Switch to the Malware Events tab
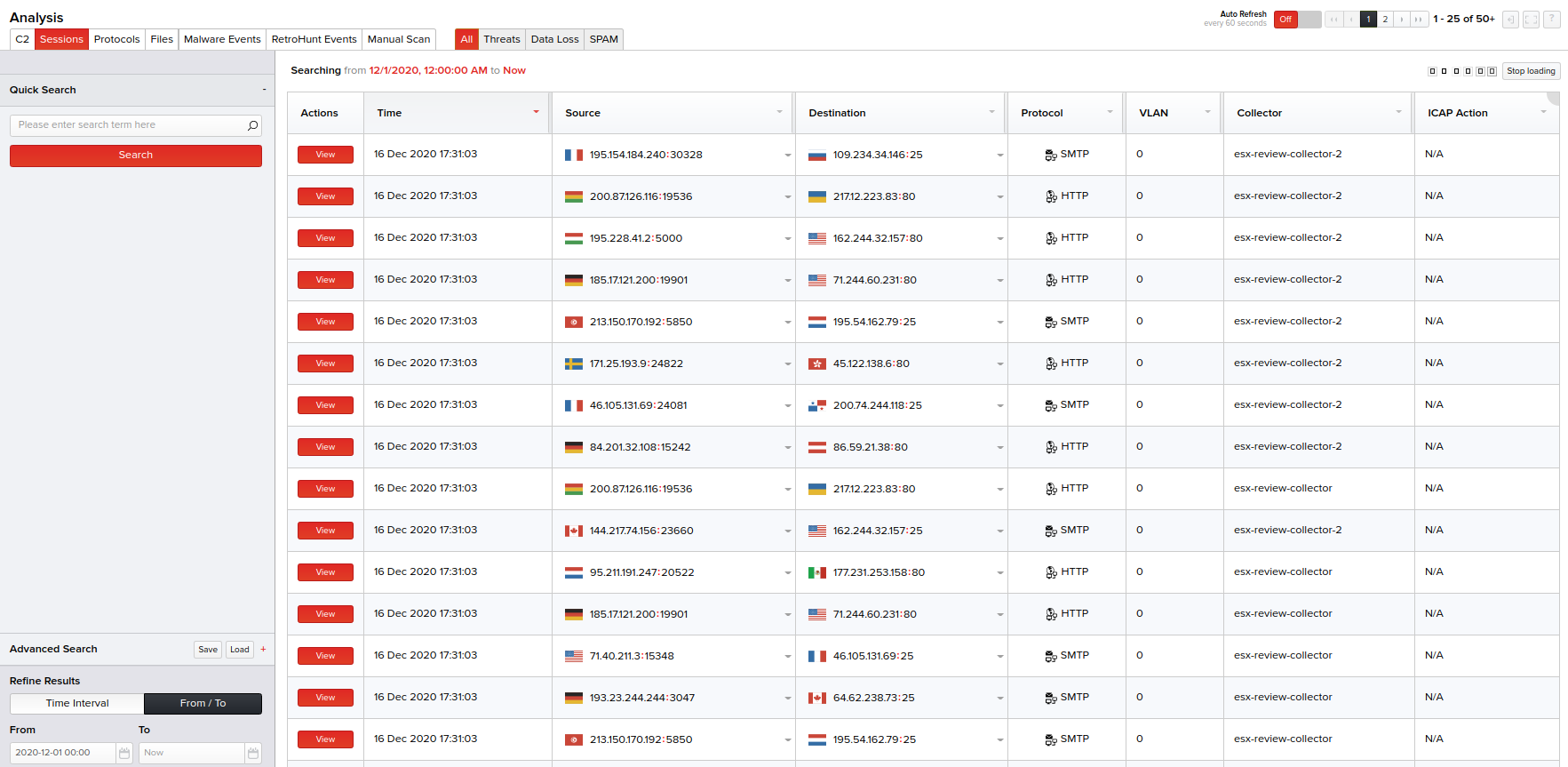The height and width of the screenshot is (767, 1568). tap(222, 39)
